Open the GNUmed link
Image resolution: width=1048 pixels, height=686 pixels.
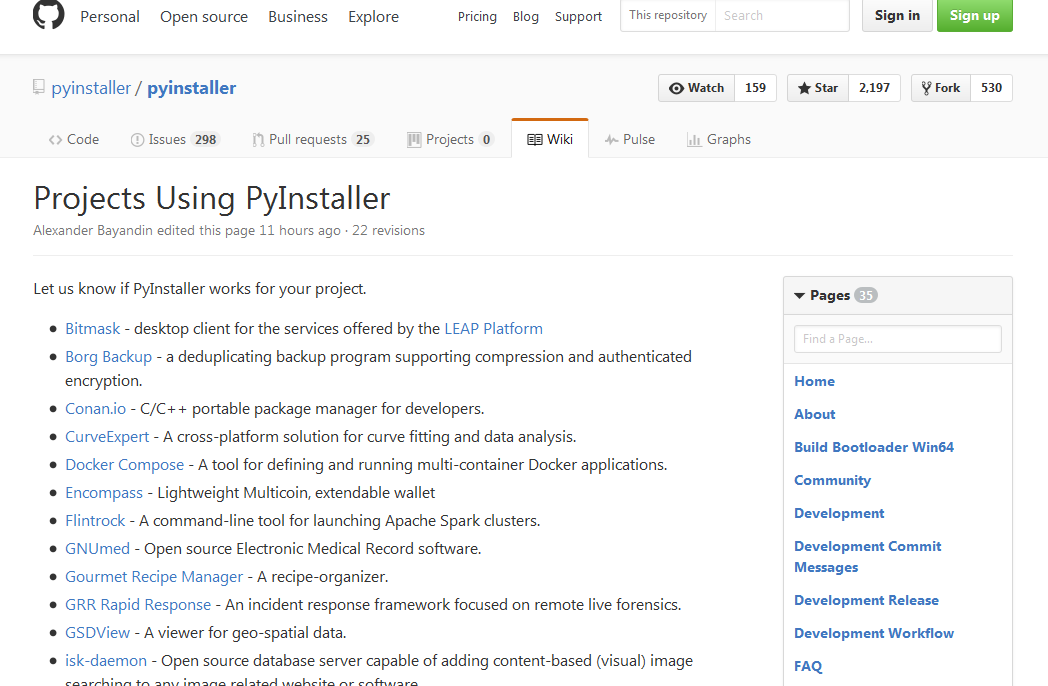[x=97, y=549]
